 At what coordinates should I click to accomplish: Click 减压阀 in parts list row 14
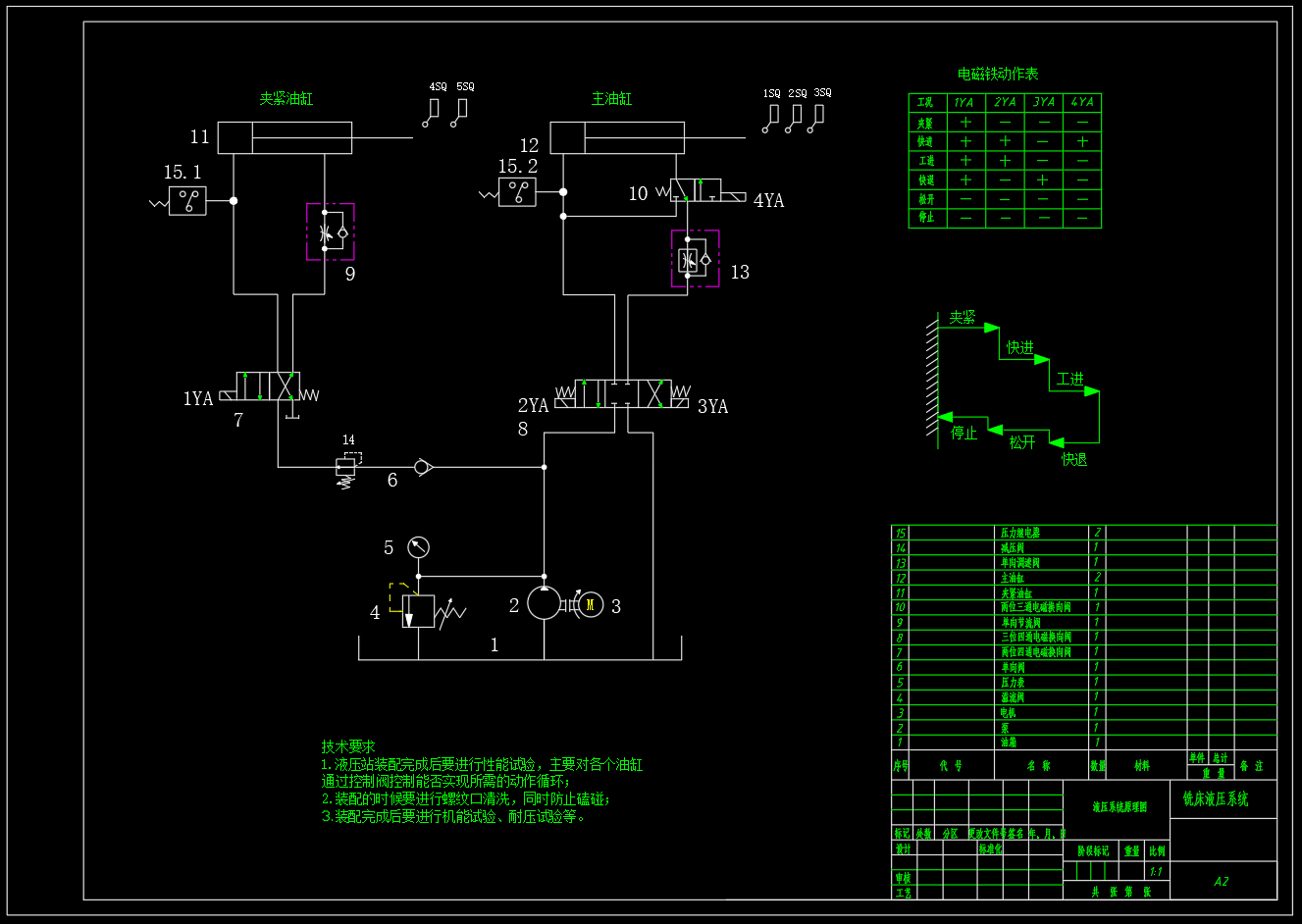click(x=1013, y=548)
